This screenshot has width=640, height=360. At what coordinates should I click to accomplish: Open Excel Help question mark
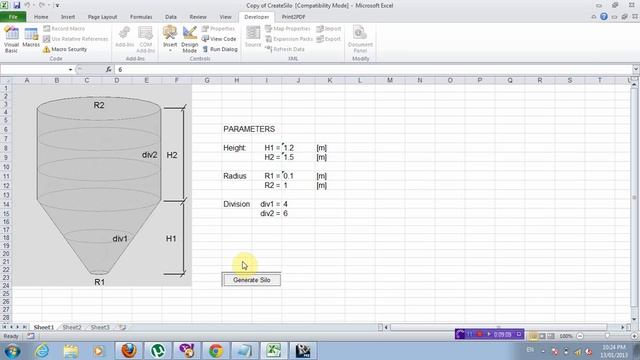[x=604, y=17]
